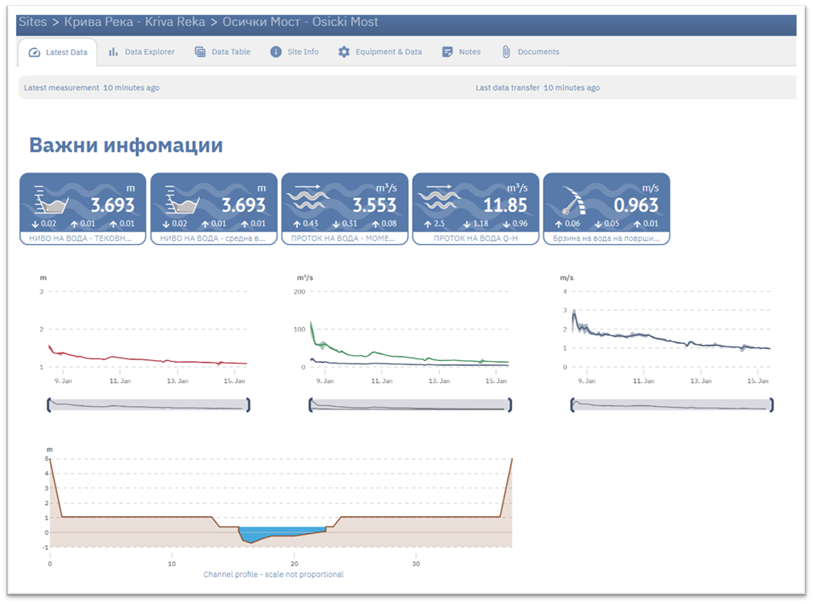This screenshot has width=813, height=604.
Task: Click the Equipment & Data gear icon
Action: tap(344, 52)
